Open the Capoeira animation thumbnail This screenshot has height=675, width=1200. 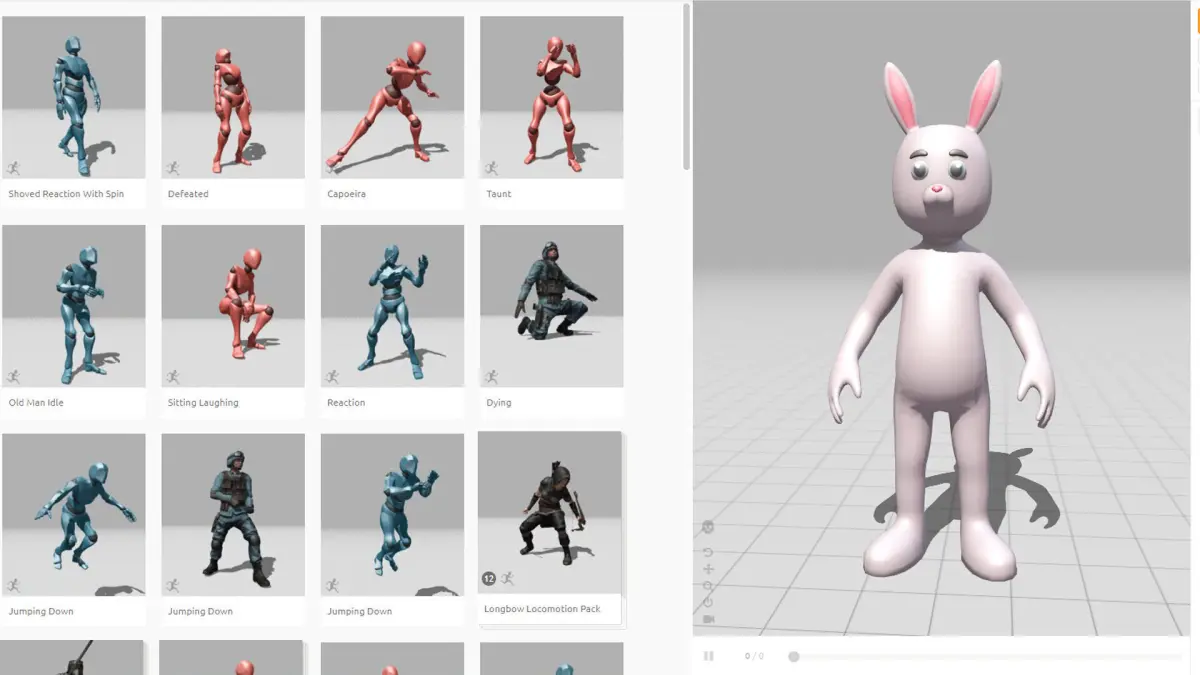392,97
